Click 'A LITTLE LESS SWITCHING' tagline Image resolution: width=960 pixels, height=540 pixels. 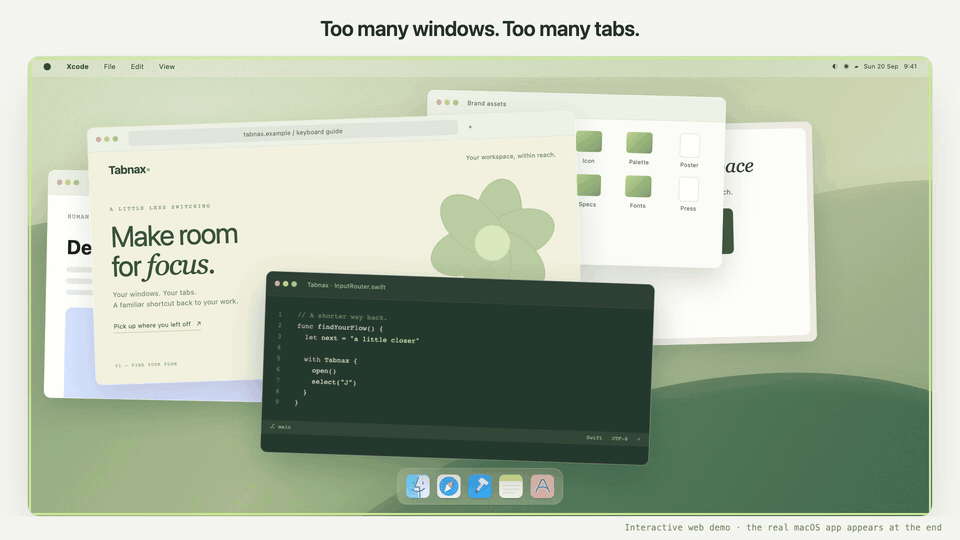point(160,208)
